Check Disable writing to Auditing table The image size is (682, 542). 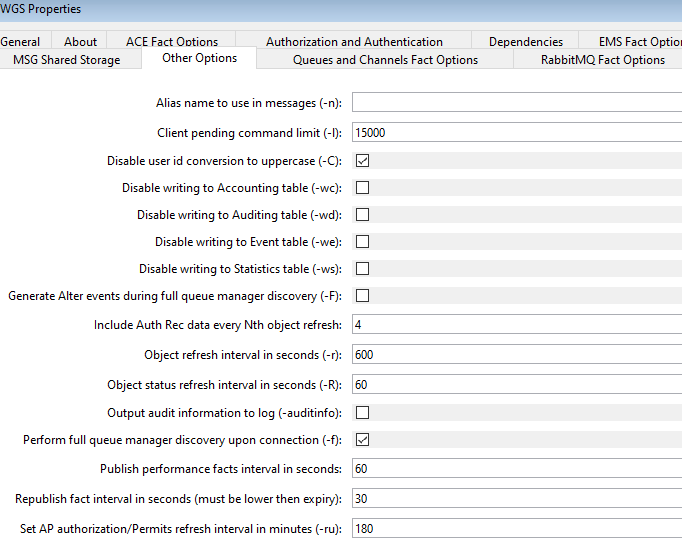(x=362, y=214)
